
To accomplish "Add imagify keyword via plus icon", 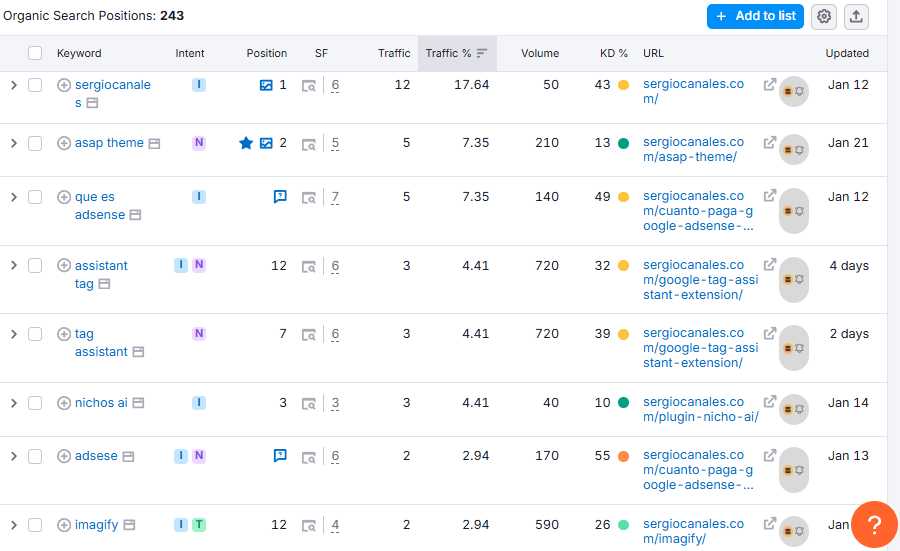I will click(x=64, y=525).
